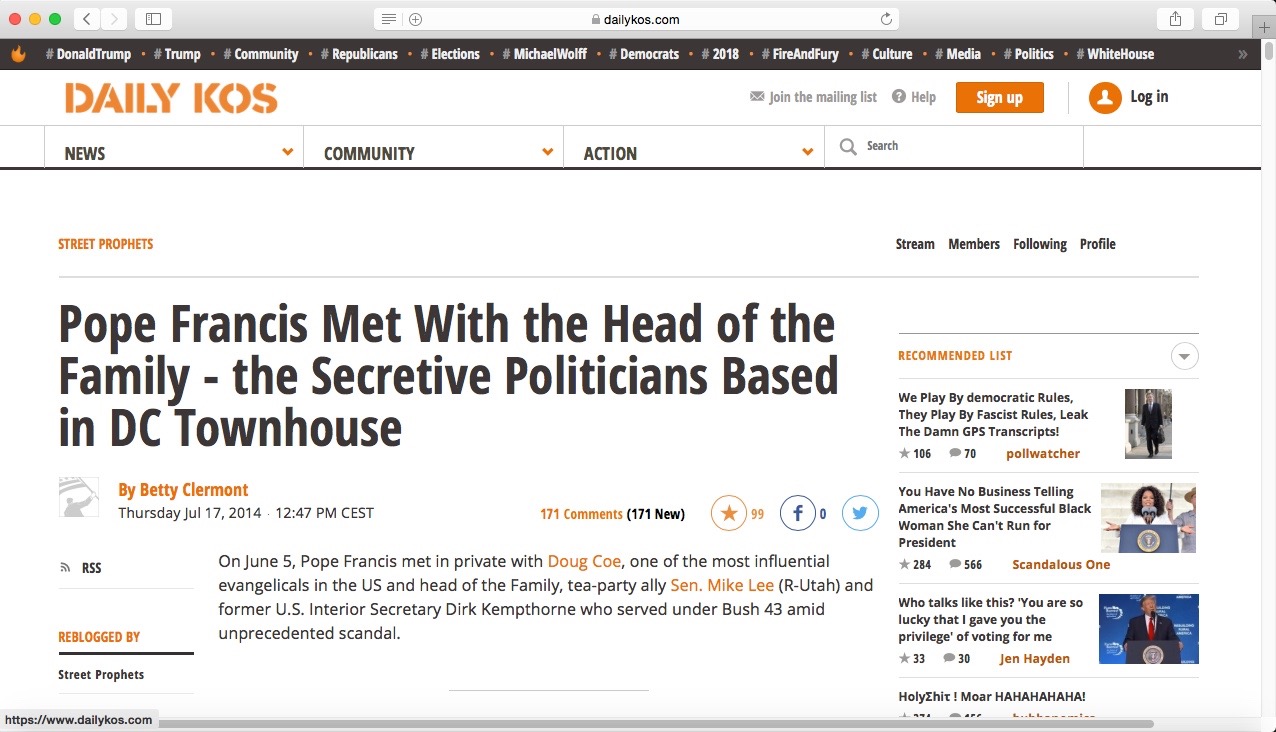Open Safari share sheet icon
This screenshot has width=1276, height=732.
(x=1175, y=19)
